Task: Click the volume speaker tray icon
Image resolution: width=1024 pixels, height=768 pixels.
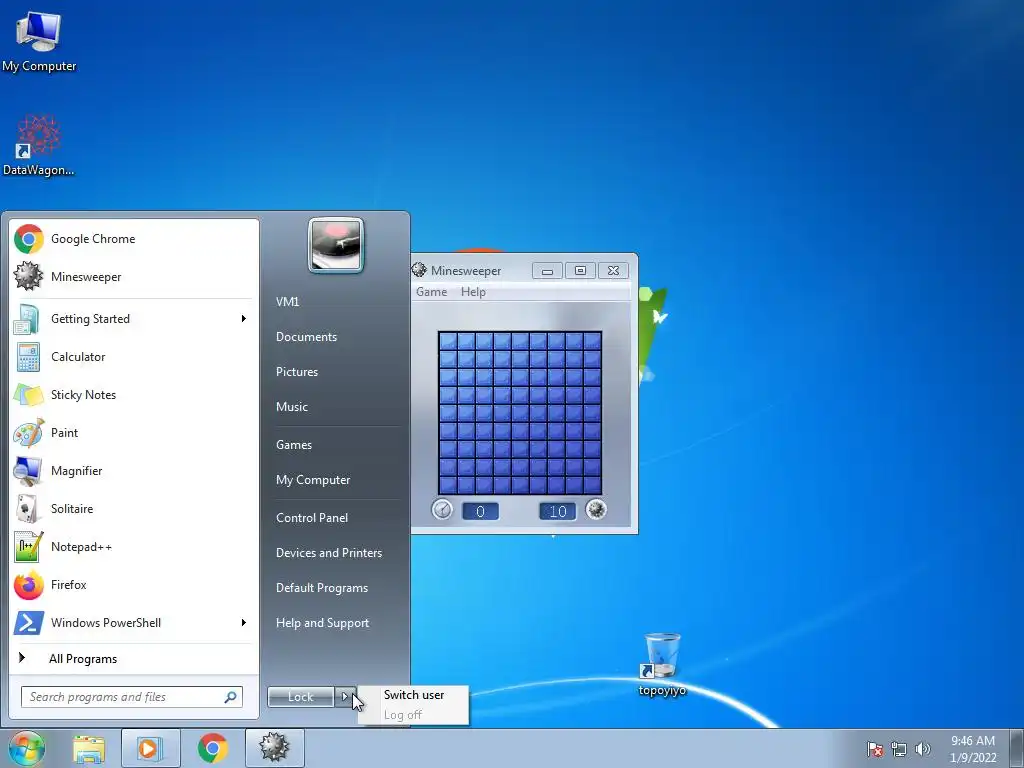Action: click(923, 749)
